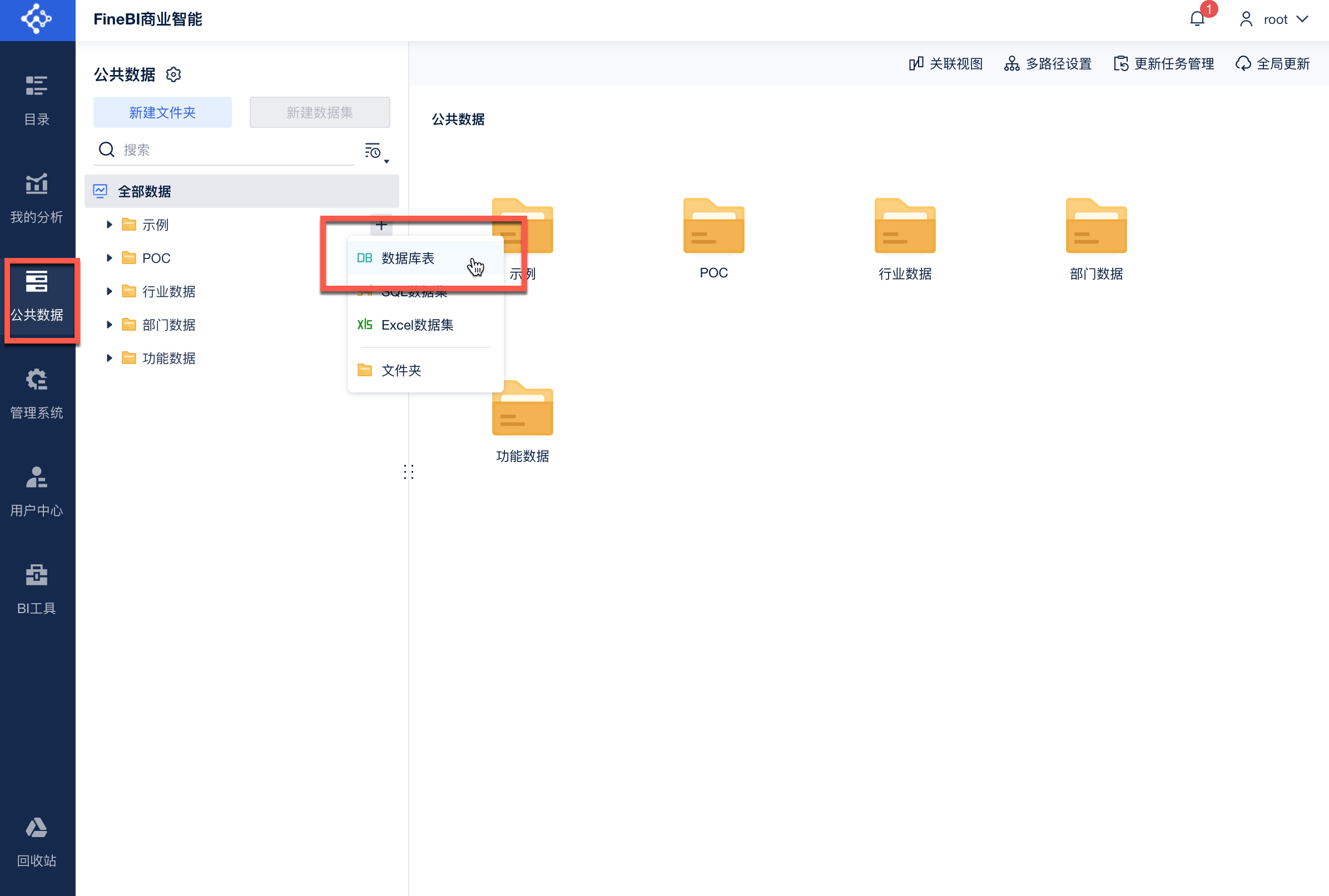Click the notification bell icon

pos(1197,19)
